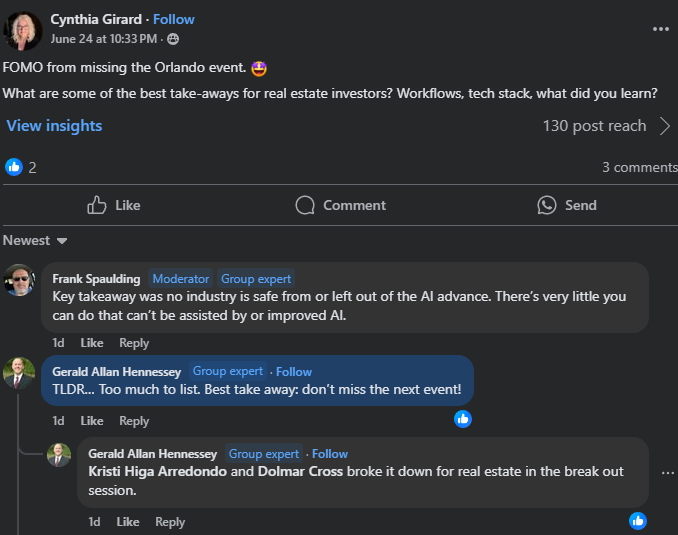Viewport: 678px width, 535px height.
Task: Click like reaction on Gerald's TLDR comment
Action: 463,419
